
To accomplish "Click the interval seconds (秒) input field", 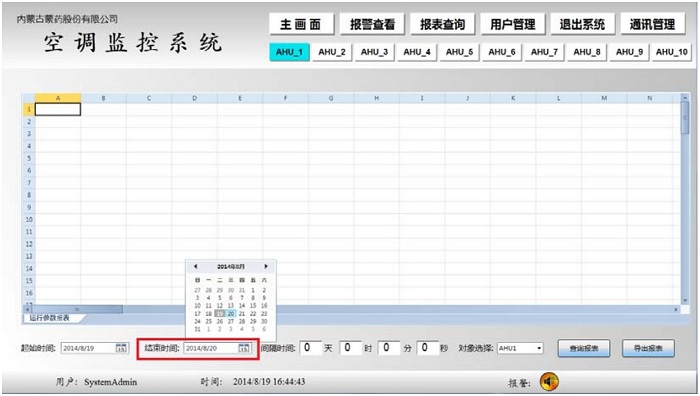I will pos(428,348).
